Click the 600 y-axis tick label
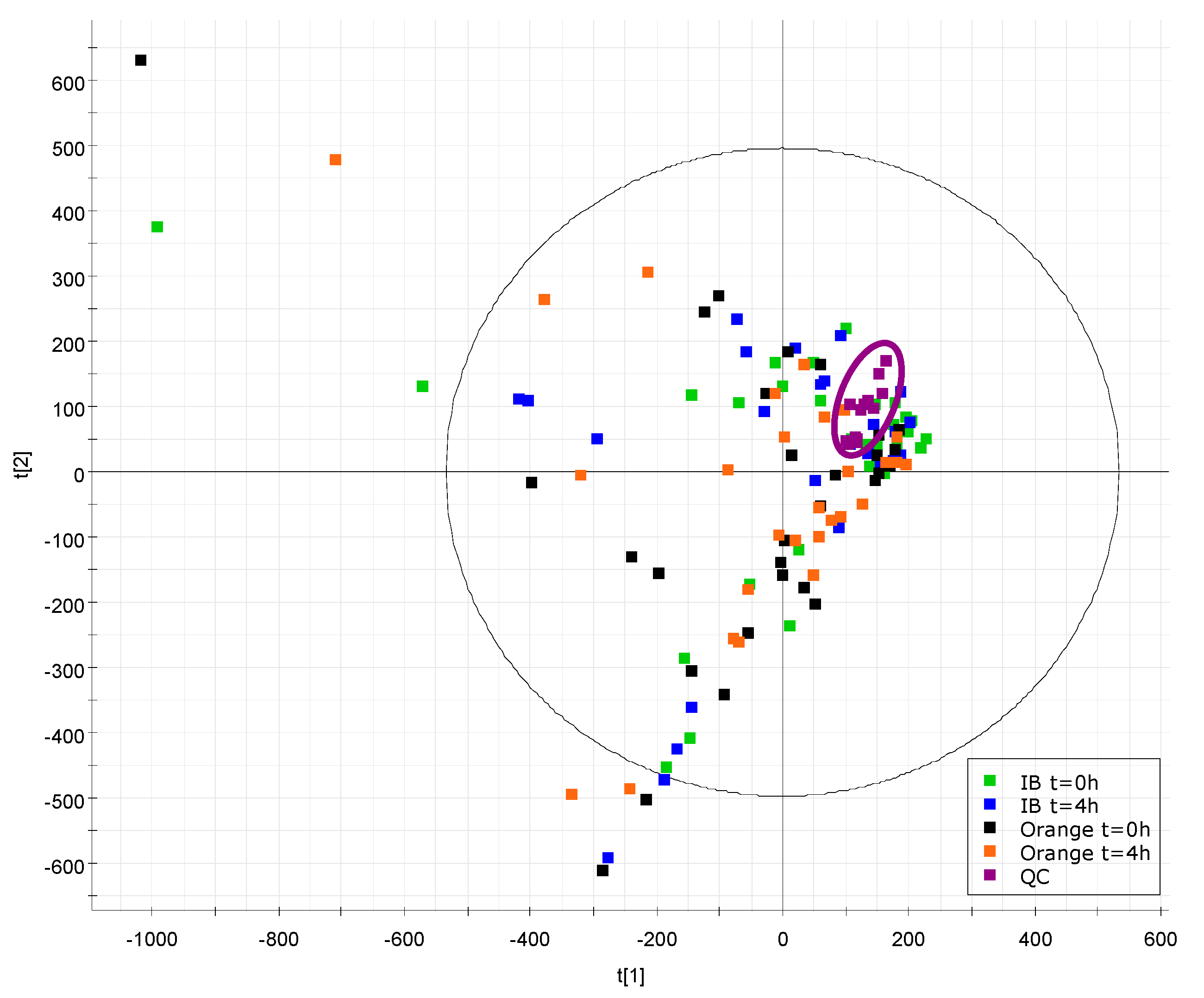 (68, 84)
